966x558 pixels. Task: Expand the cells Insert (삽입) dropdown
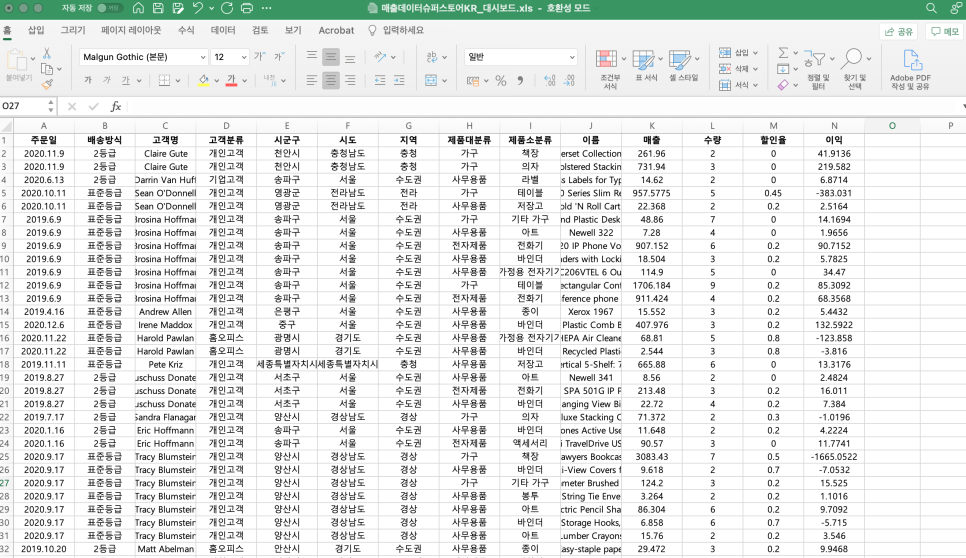[755, 53]
